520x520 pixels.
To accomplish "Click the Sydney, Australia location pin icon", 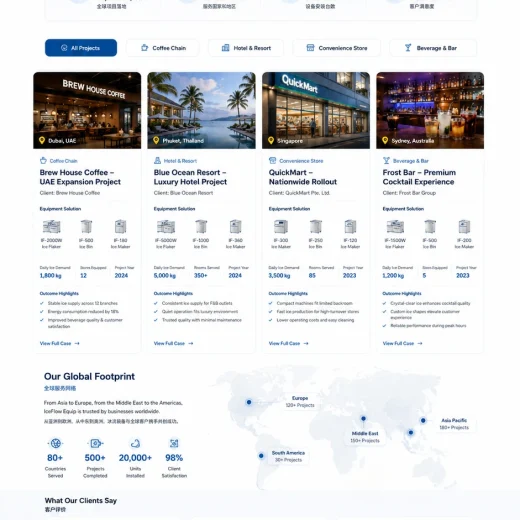I will point(385,140).
